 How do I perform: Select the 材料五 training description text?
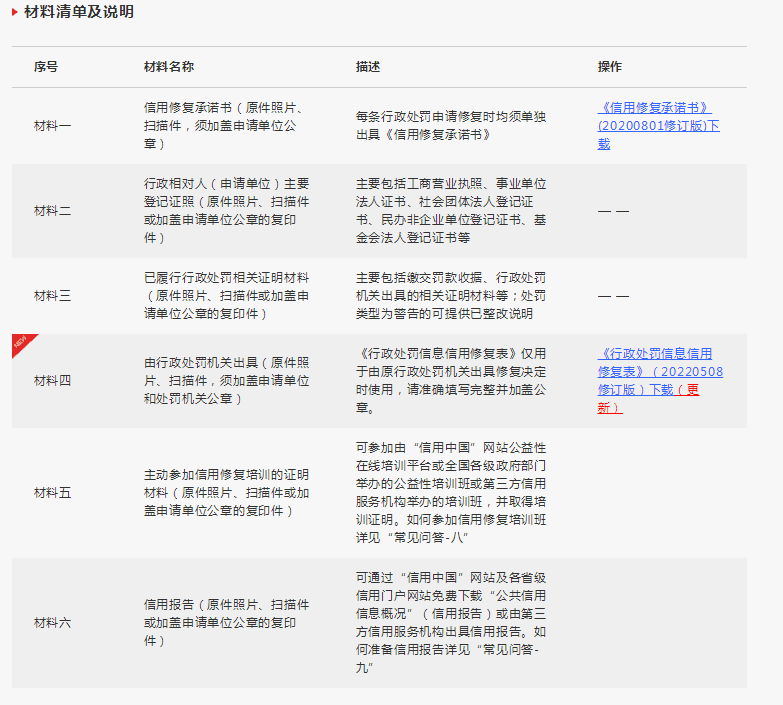(x=451, y=492)
